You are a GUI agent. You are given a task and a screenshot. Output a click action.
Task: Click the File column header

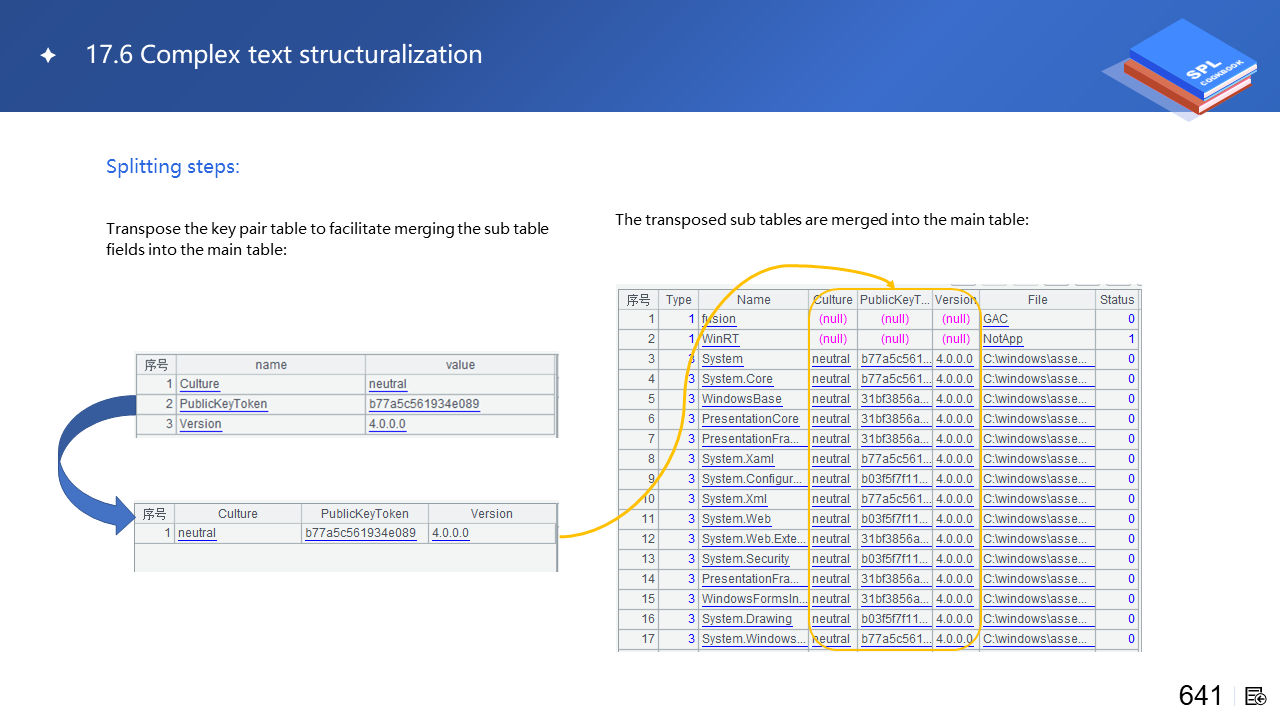(x=1037, y=299)
